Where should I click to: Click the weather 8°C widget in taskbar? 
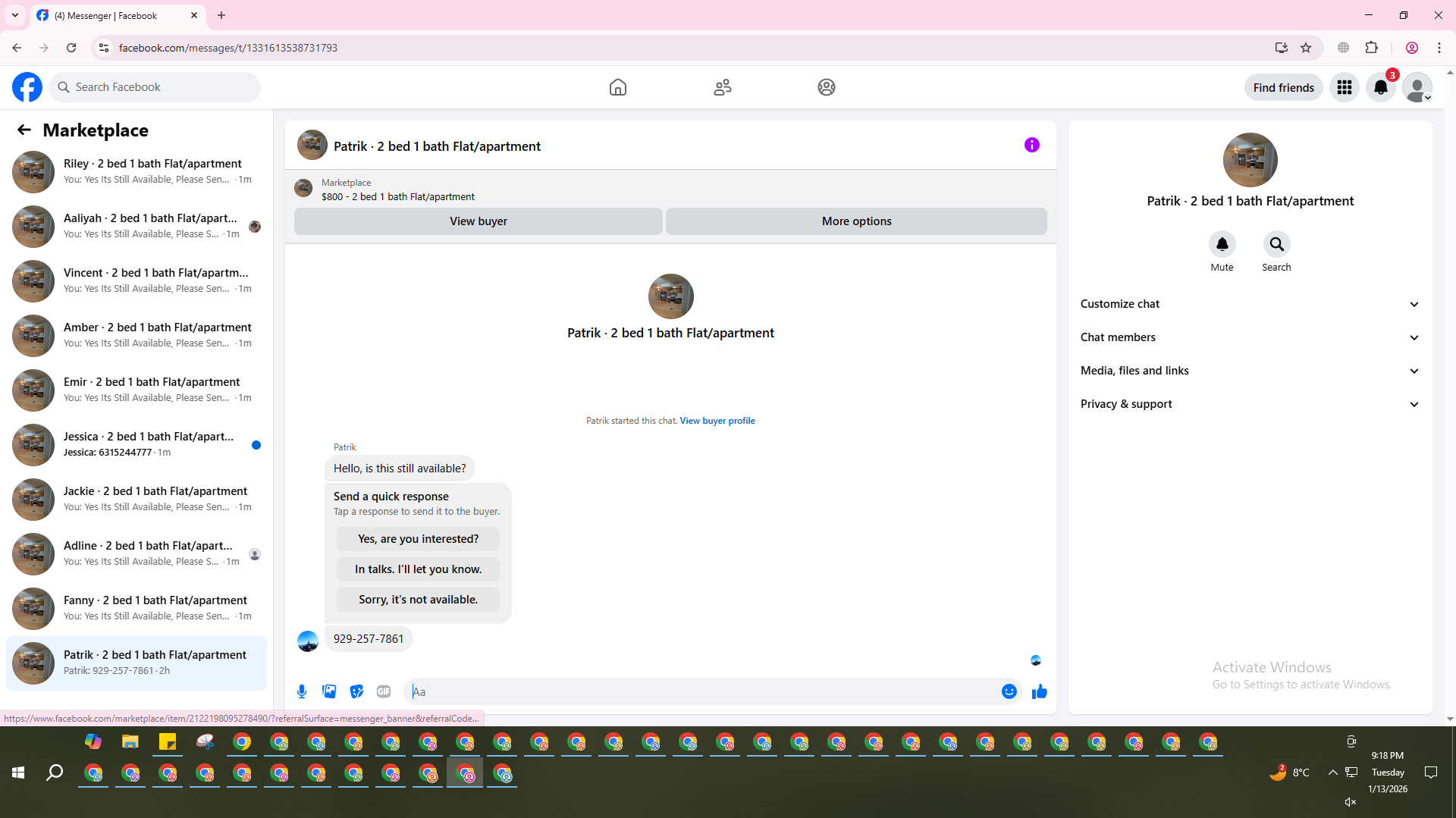click(1290, 773)
